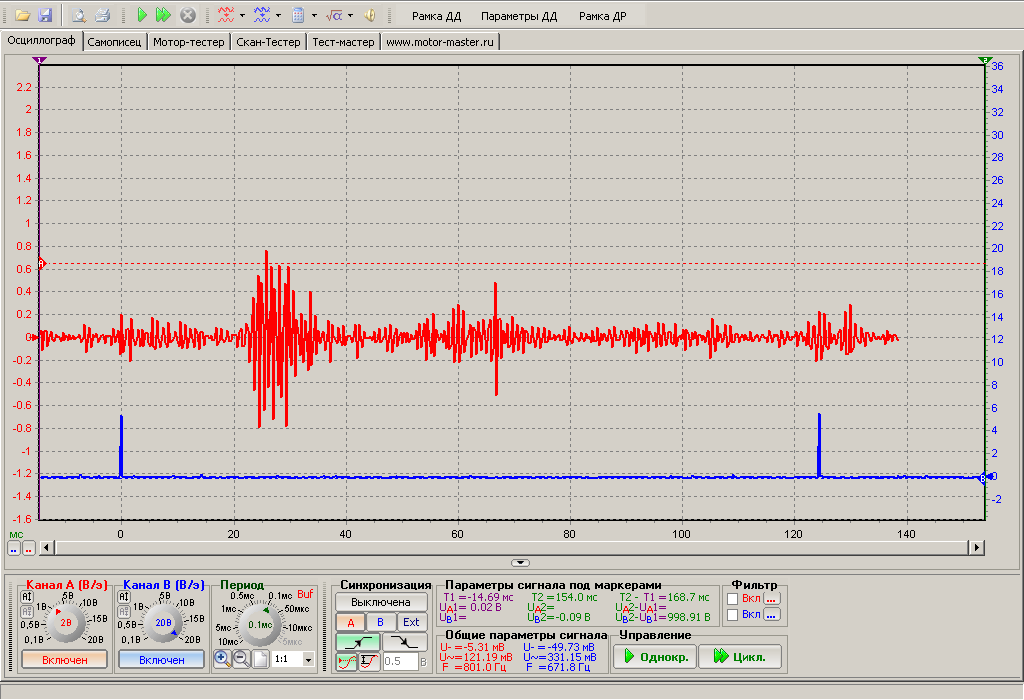The width and height of the screenshot is (1024, 700).
Task: Click the horizontal scrollbar right arrow
Action: pyautogui.click(x=976, y=548)
